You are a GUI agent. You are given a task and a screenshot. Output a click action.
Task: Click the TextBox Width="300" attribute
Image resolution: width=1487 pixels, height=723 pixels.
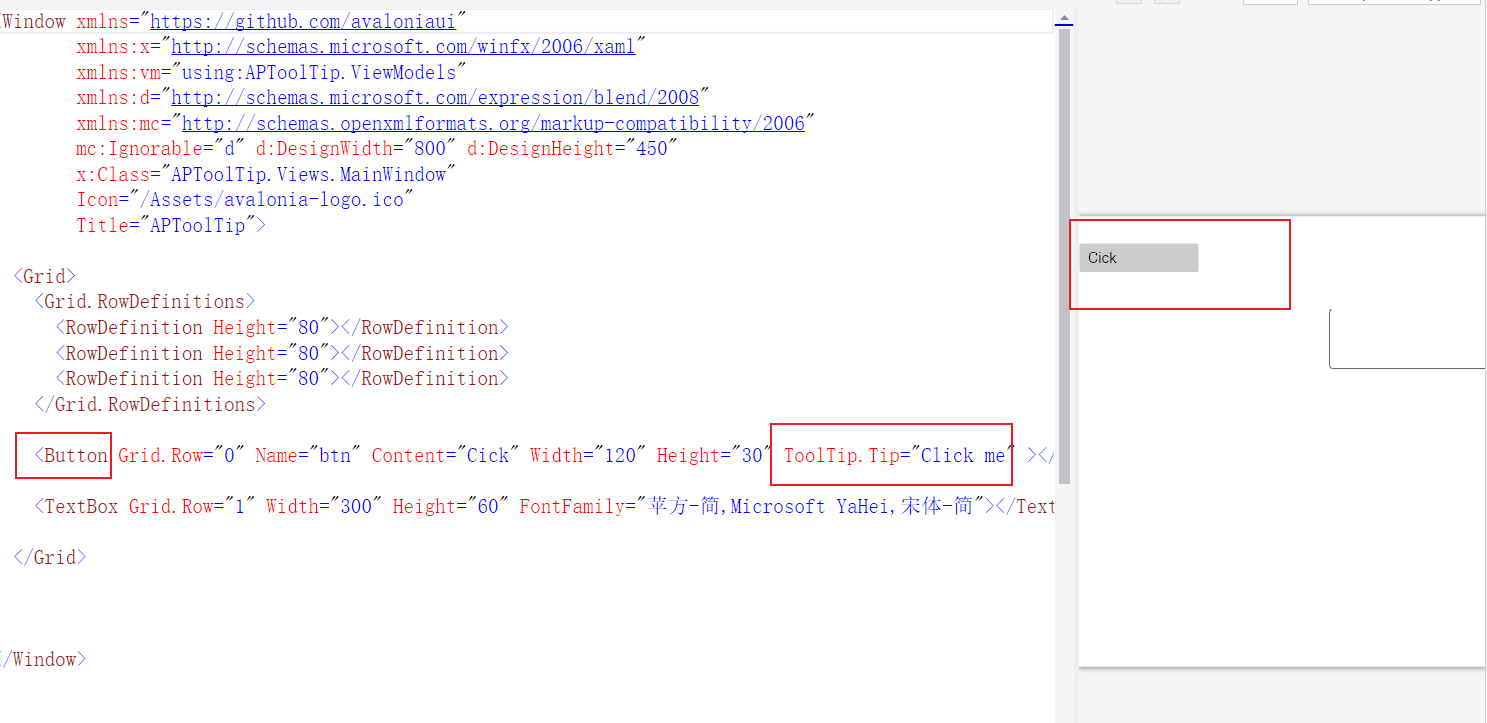pyautogui.click(x=324, y=507)
